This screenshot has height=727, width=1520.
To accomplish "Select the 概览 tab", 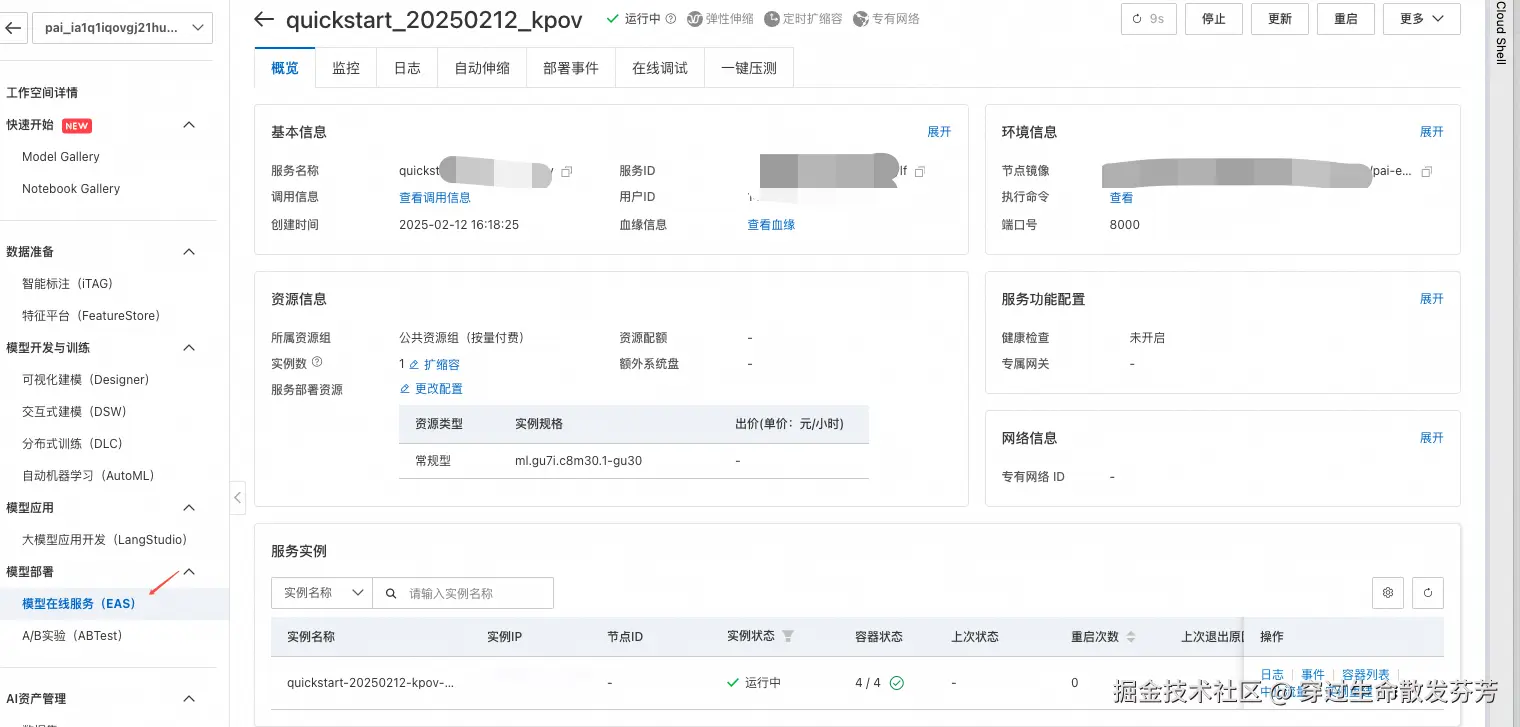I will click(285, 68).
